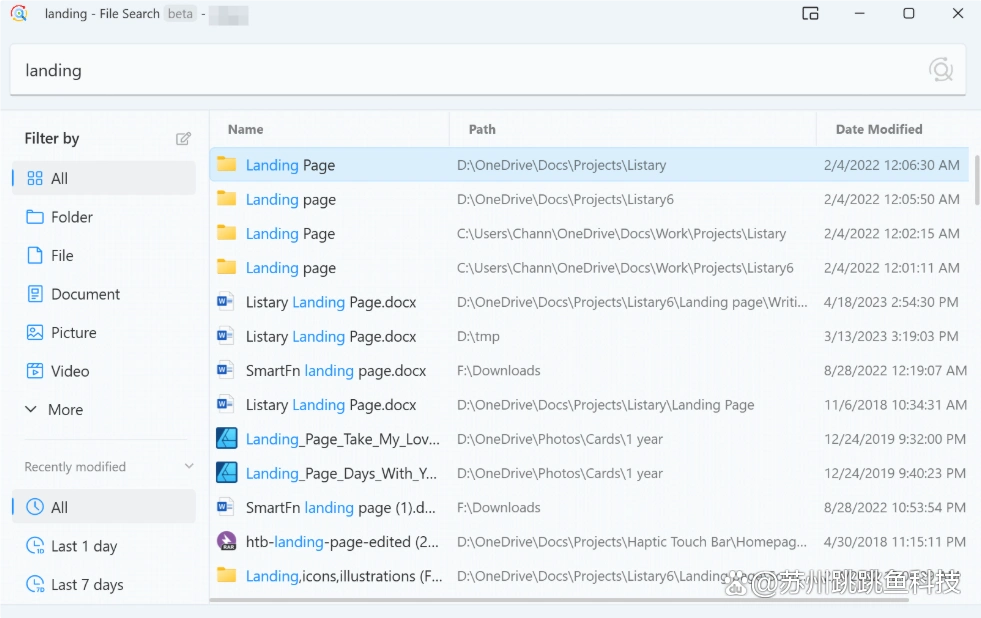Select the Landing_Page_Take_My_Lov... file name
Image resolution: width=981 pixels, height=618 pixels.
[343, 439]
